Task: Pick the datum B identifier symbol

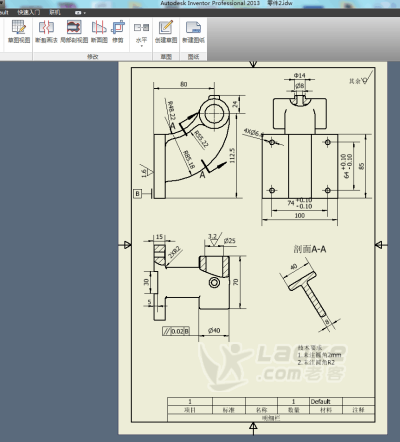Action: tap(137, 194)
